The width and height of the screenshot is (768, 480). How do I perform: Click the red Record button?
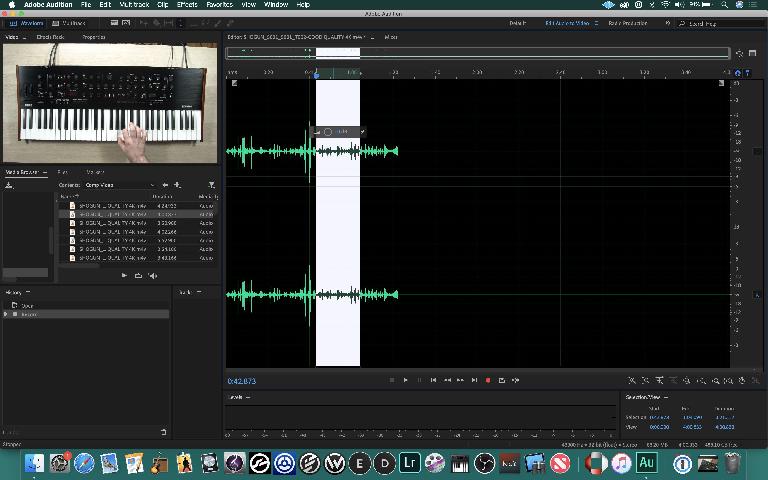coord(488,380)
